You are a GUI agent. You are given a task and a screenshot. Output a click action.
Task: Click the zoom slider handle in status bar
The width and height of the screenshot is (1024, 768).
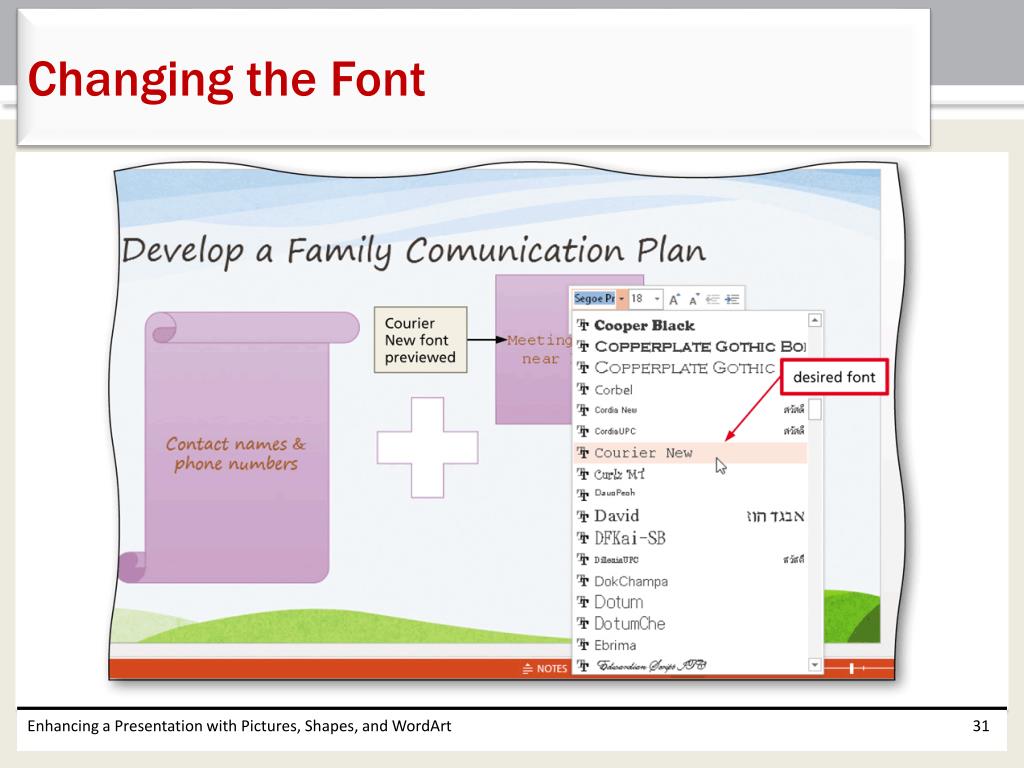click(x=852, y=668)
